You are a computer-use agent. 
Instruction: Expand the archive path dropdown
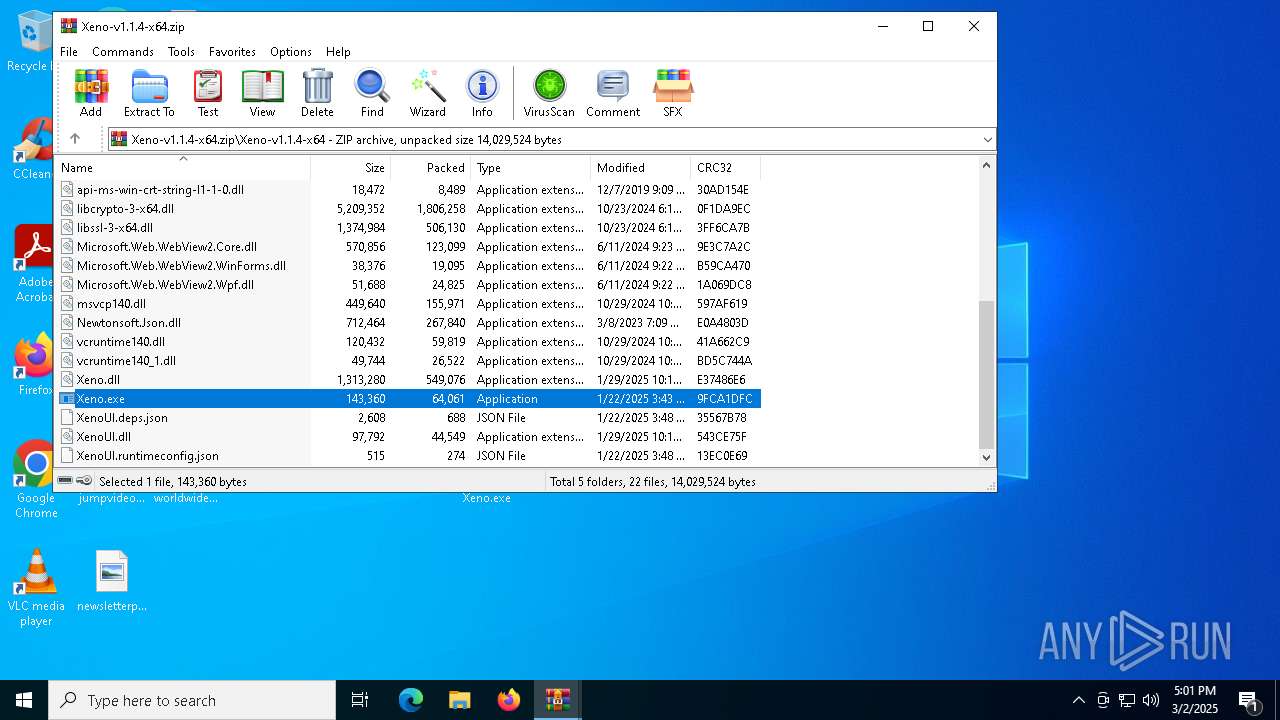[x=987, y=140]
